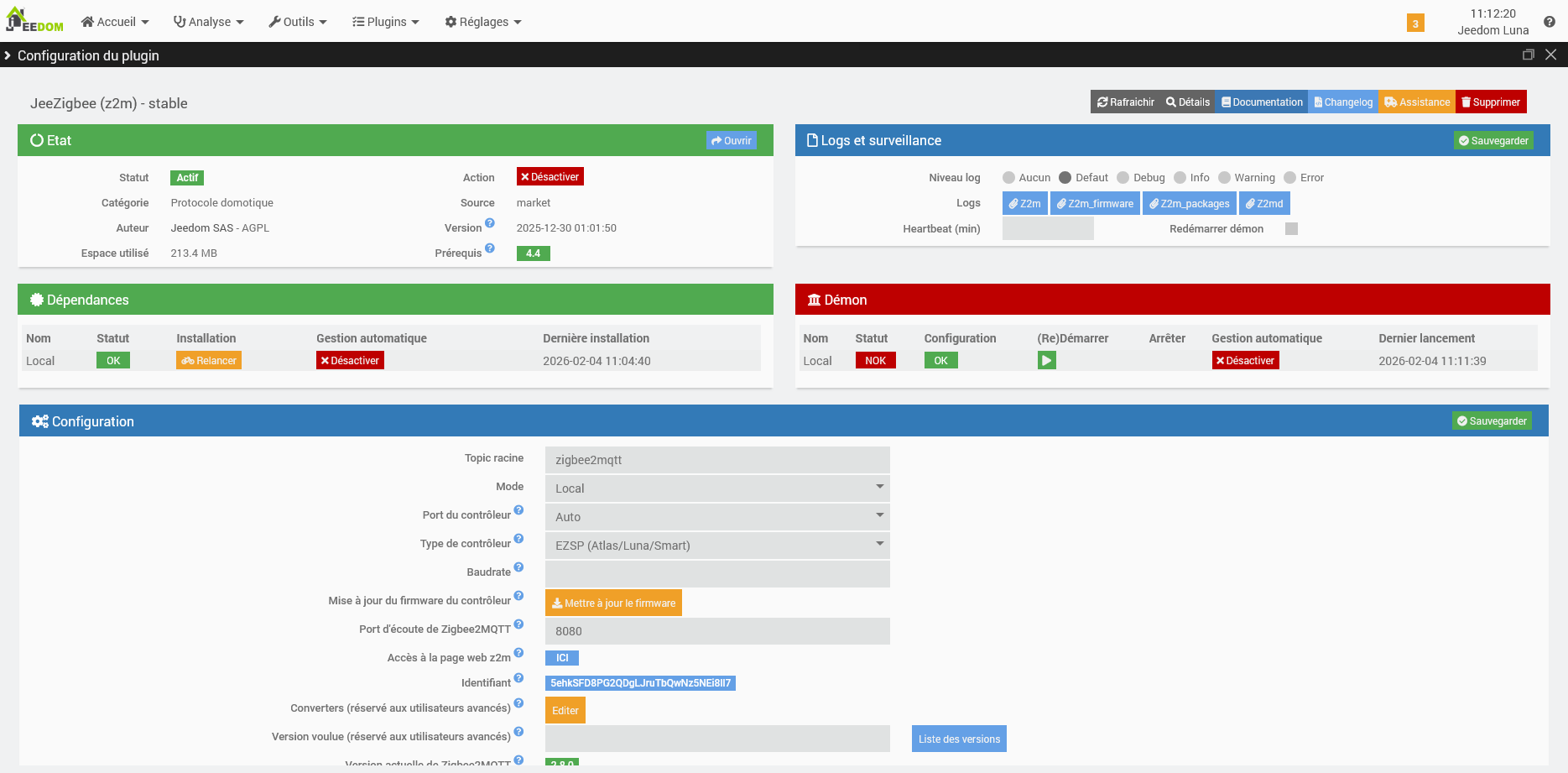Save Logs et surveillance settings
Viewport: 1568px width, 773px height.
click(x=1493, y=140)
